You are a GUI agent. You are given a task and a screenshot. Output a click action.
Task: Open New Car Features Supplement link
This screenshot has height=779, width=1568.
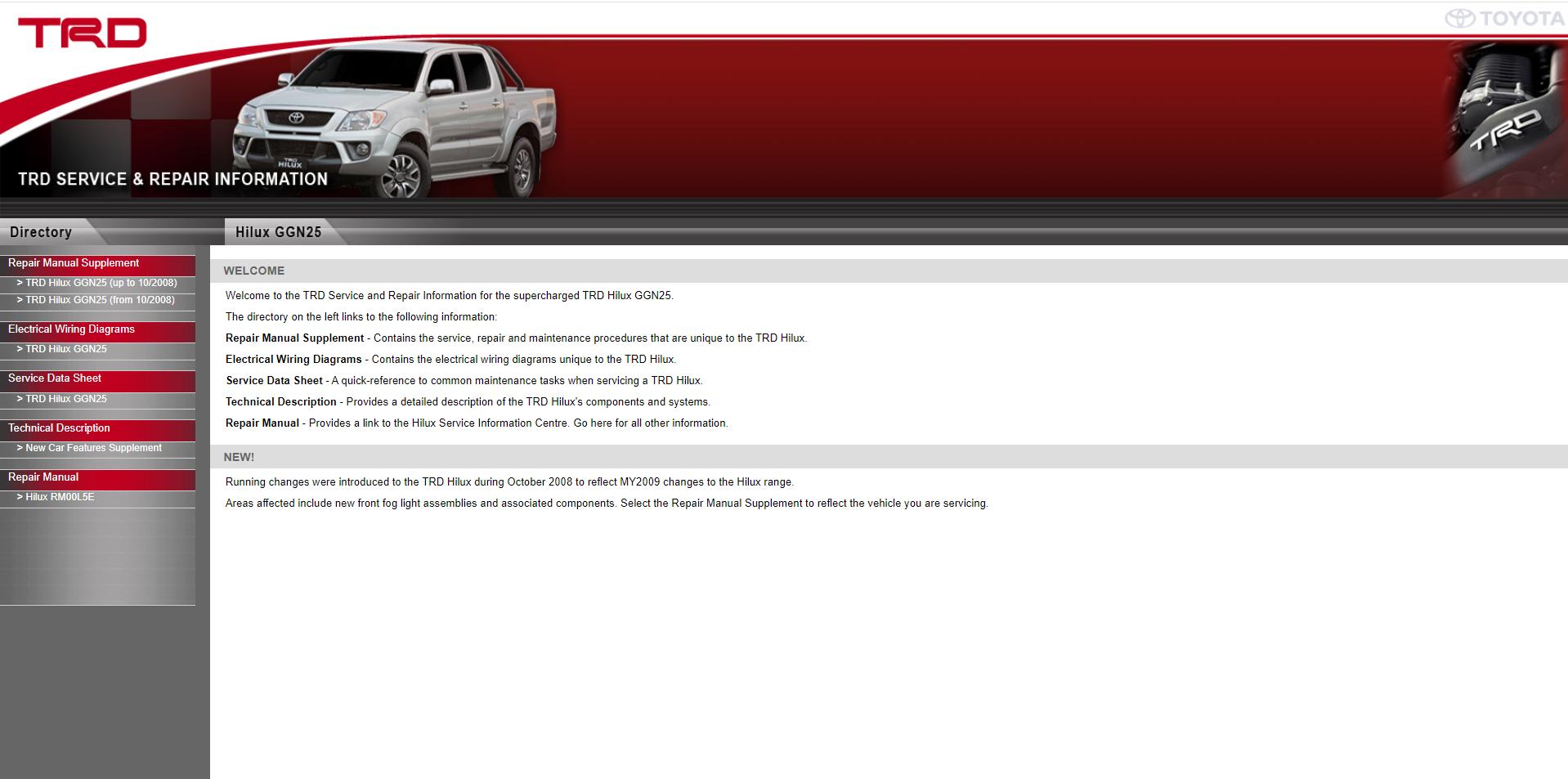point(93,448)
